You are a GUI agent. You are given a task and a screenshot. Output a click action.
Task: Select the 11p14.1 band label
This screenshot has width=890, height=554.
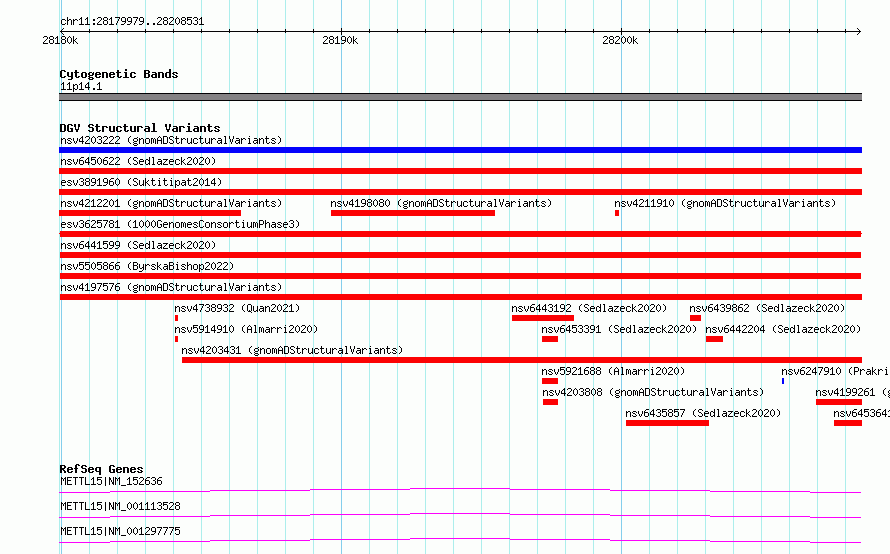(x=81, y=86)
